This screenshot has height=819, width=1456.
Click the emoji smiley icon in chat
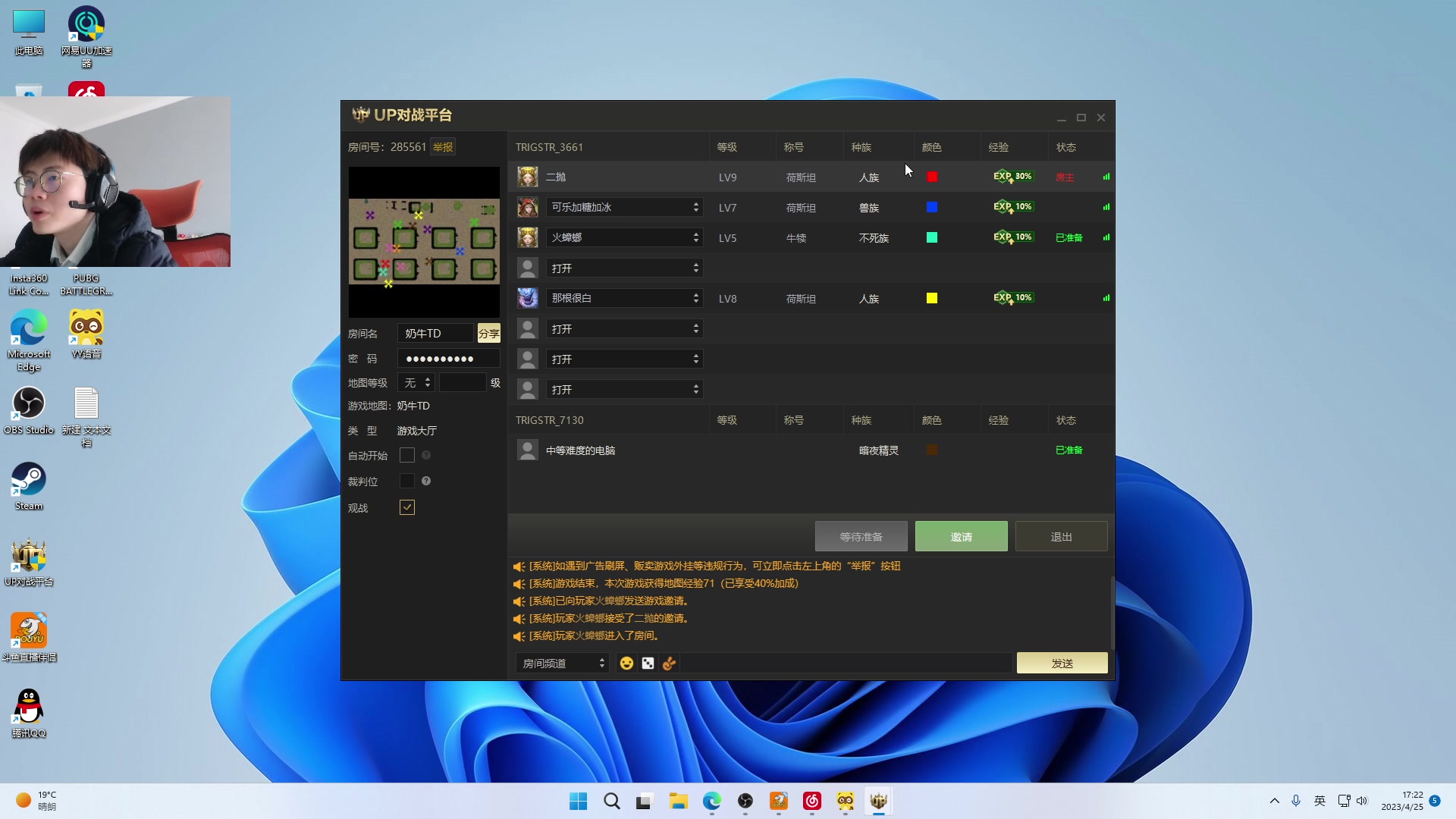tap(626, 664)
